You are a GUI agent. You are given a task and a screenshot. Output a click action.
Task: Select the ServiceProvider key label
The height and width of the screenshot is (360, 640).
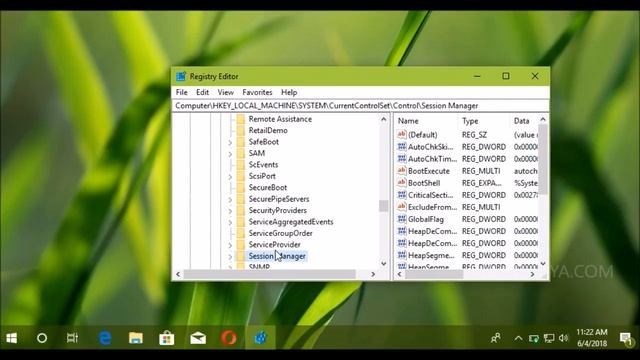tap(274, 244)
